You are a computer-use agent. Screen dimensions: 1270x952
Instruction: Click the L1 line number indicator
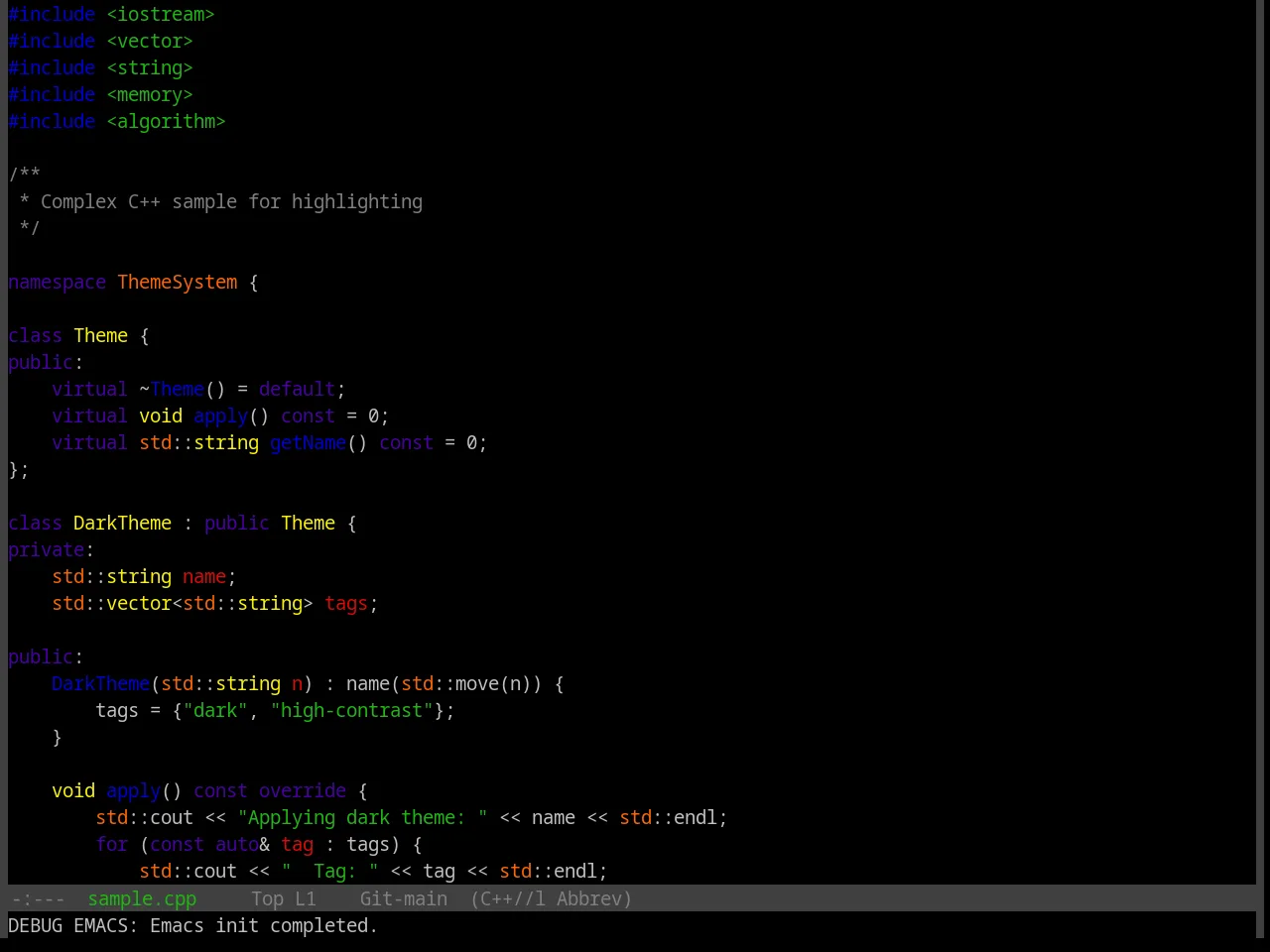[x=306, y=899]
